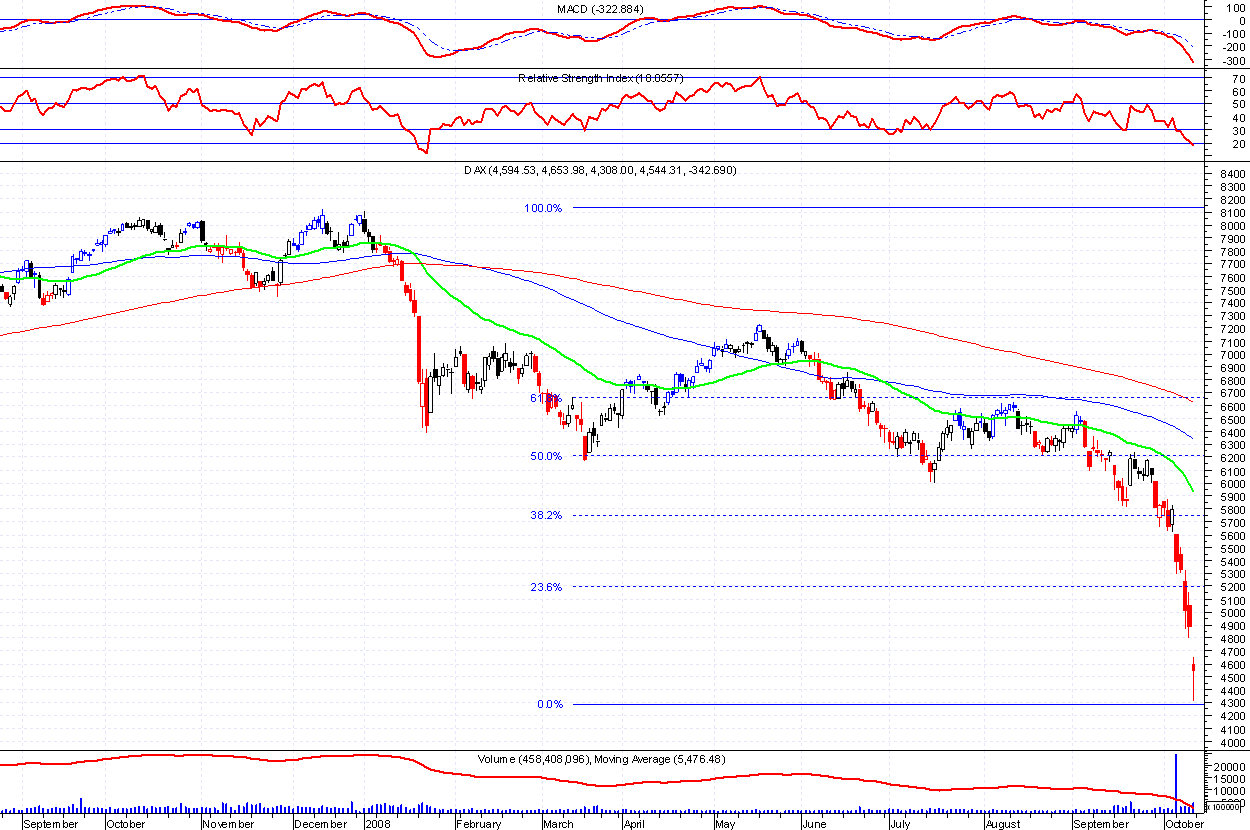
Task: Click the December label on the time axis
Action: (x=319, y=824)
